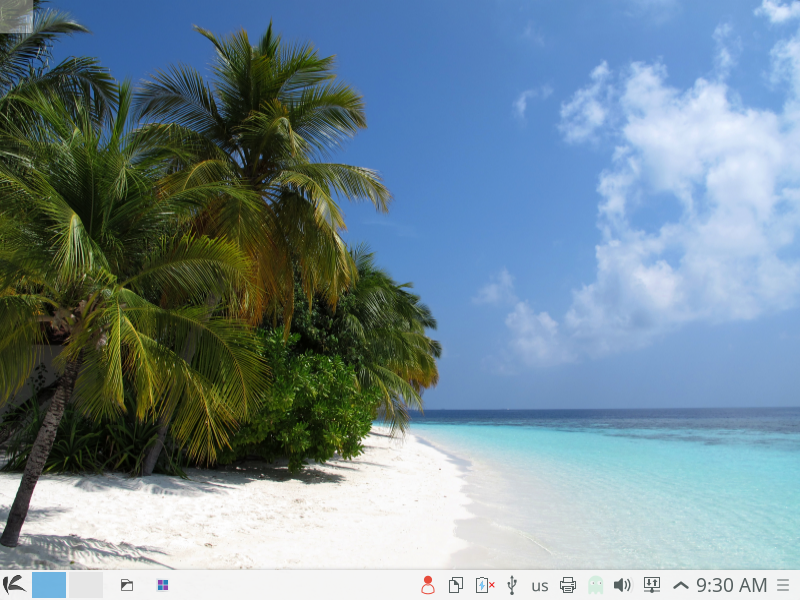Open the panel settings hamburger menu

(x=783, y=585)
